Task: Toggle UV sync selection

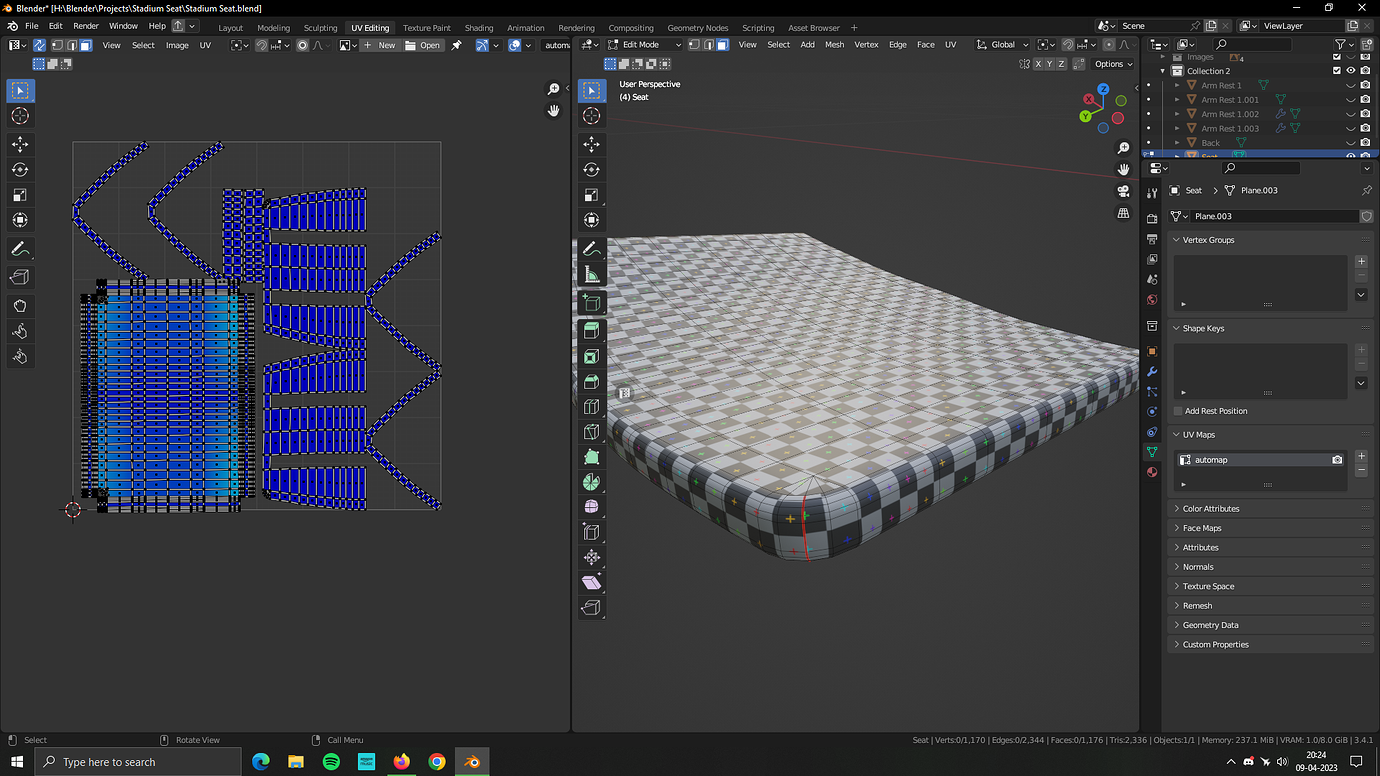Action: (x=39, y=45)
